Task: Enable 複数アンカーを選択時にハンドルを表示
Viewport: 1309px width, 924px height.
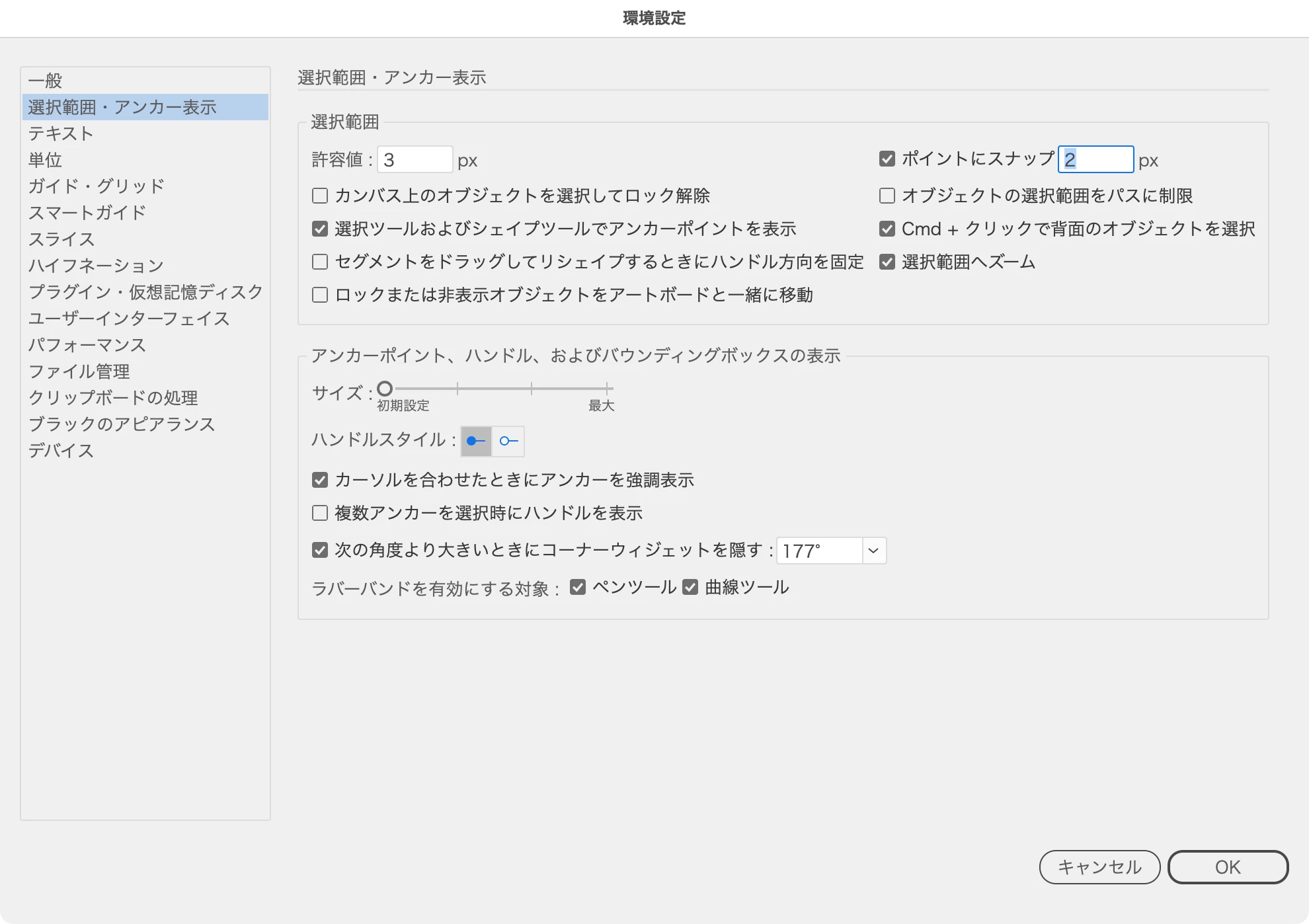Action: pyautogui.click(x=320, y=513)
